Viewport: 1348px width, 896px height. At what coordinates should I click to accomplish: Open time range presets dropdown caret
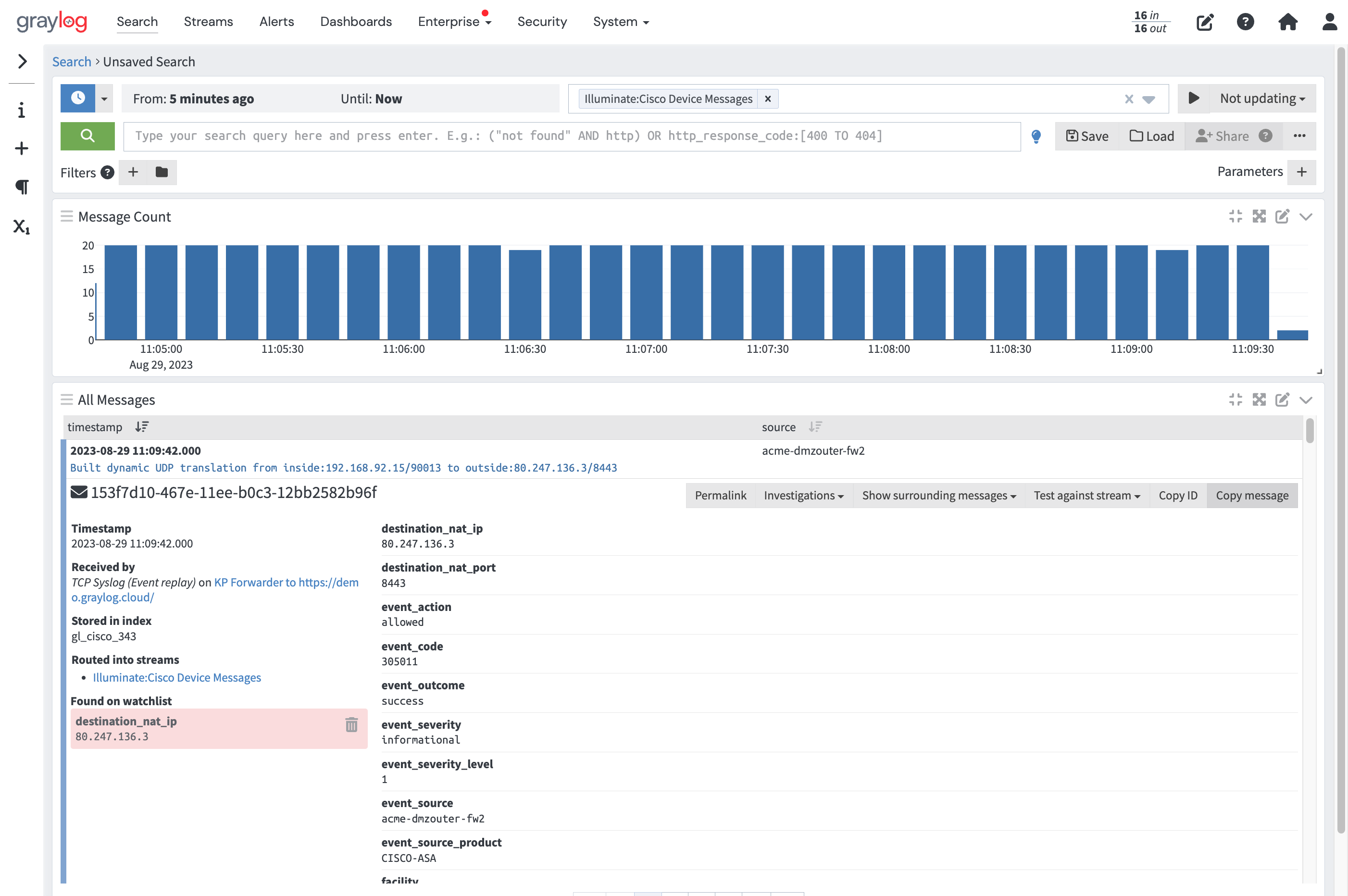[104, 98]
